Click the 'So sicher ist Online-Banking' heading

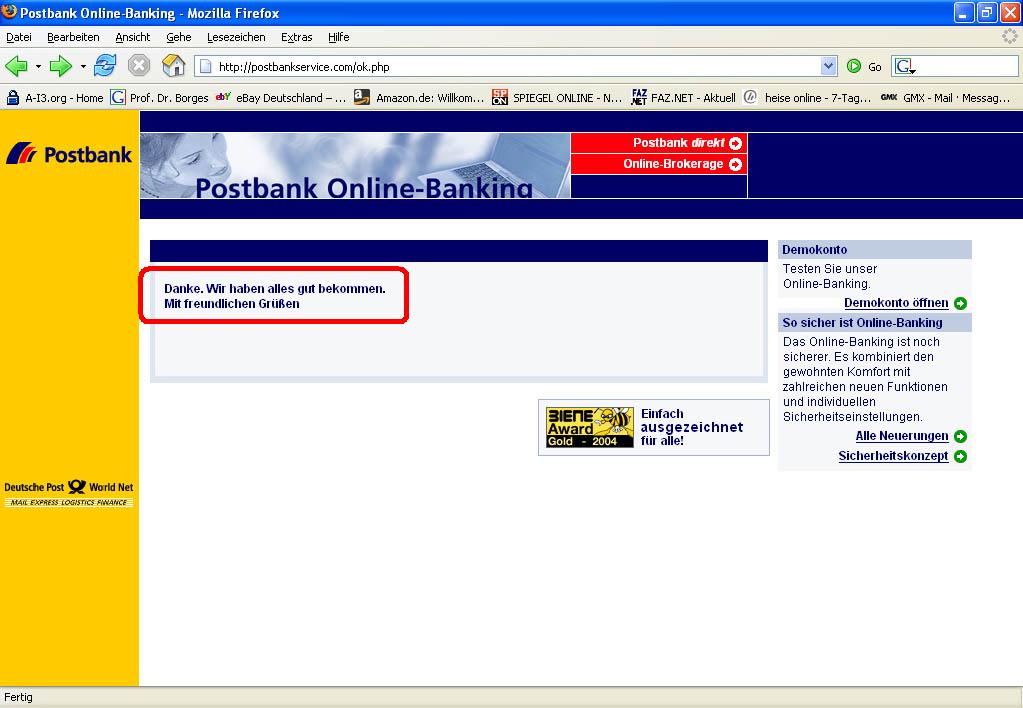pos(863,322)
